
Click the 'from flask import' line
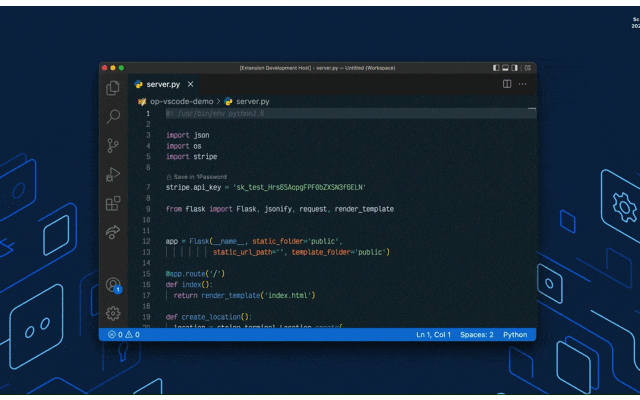[280, 209]
